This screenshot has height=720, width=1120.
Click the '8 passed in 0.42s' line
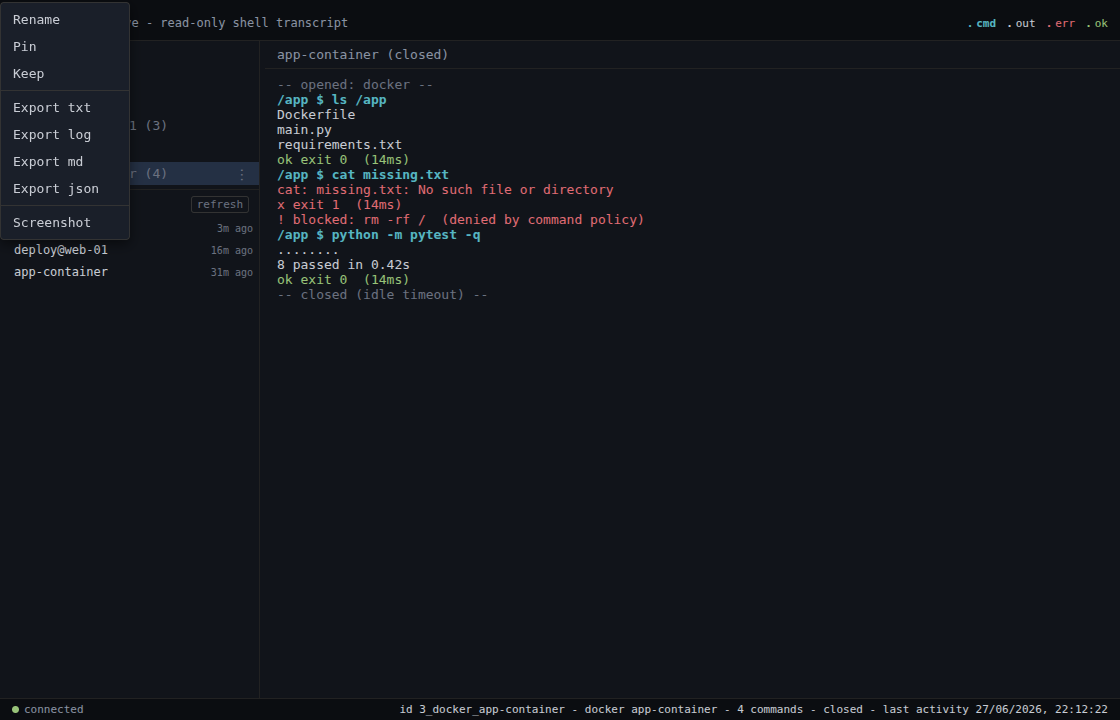(x=344, y=265)
